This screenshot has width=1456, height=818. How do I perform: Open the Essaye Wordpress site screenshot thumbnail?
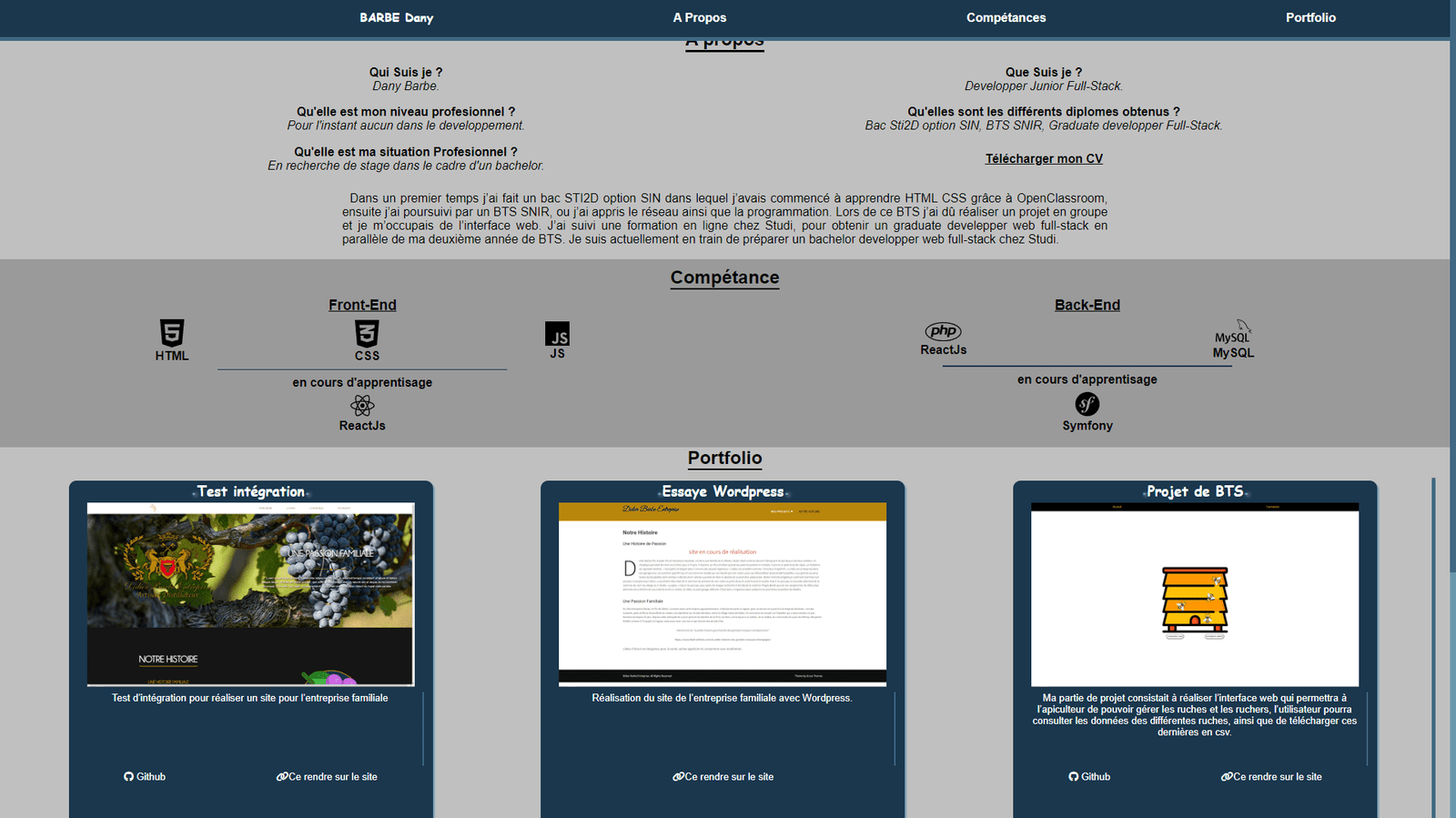[x=723, y=594]
